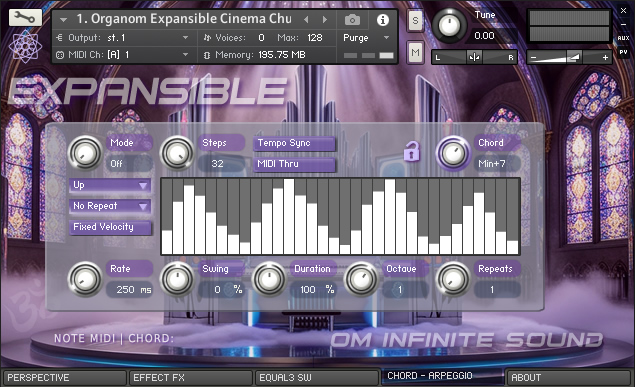
Task: Open the Up direction dropdown
Action: pyautogui.click(x=110, y=185)
